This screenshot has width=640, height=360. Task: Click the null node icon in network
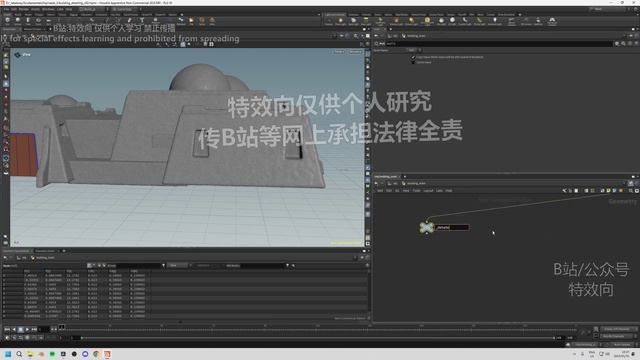[x=427, y=227]
